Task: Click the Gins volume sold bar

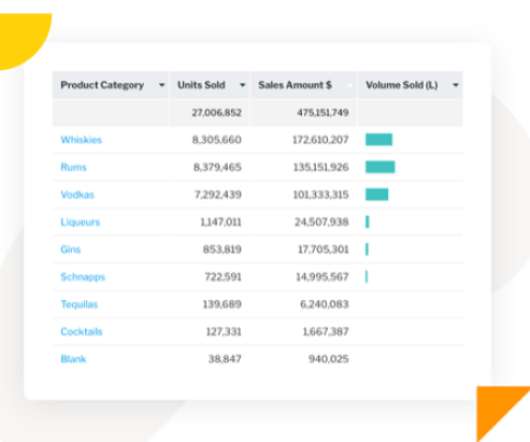Action: click(367, 249)
